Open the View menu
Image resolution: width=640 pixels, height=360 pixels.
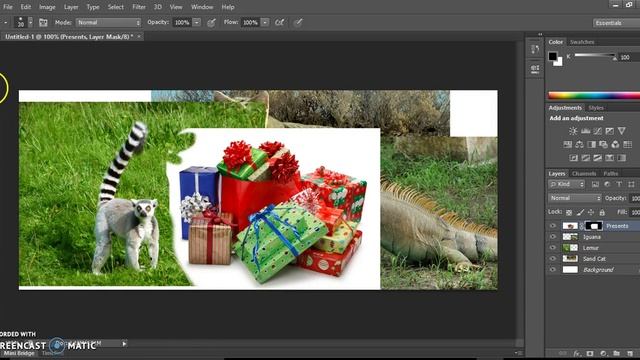pos(176,7)
